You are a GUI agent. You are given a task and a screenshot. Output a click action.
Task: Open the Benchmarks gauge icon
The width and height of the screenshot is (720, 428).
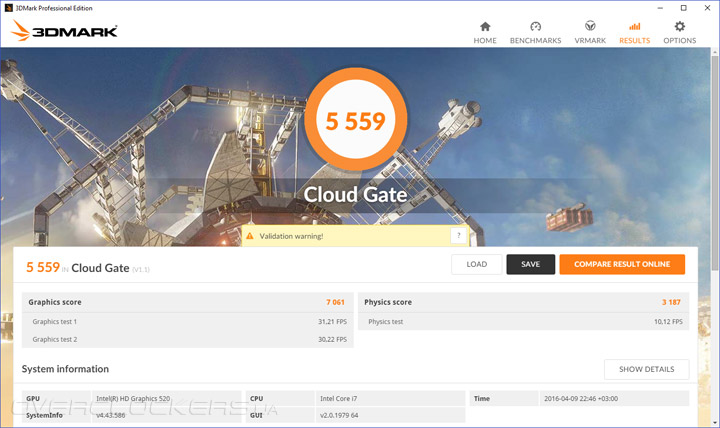click(535, 26)
